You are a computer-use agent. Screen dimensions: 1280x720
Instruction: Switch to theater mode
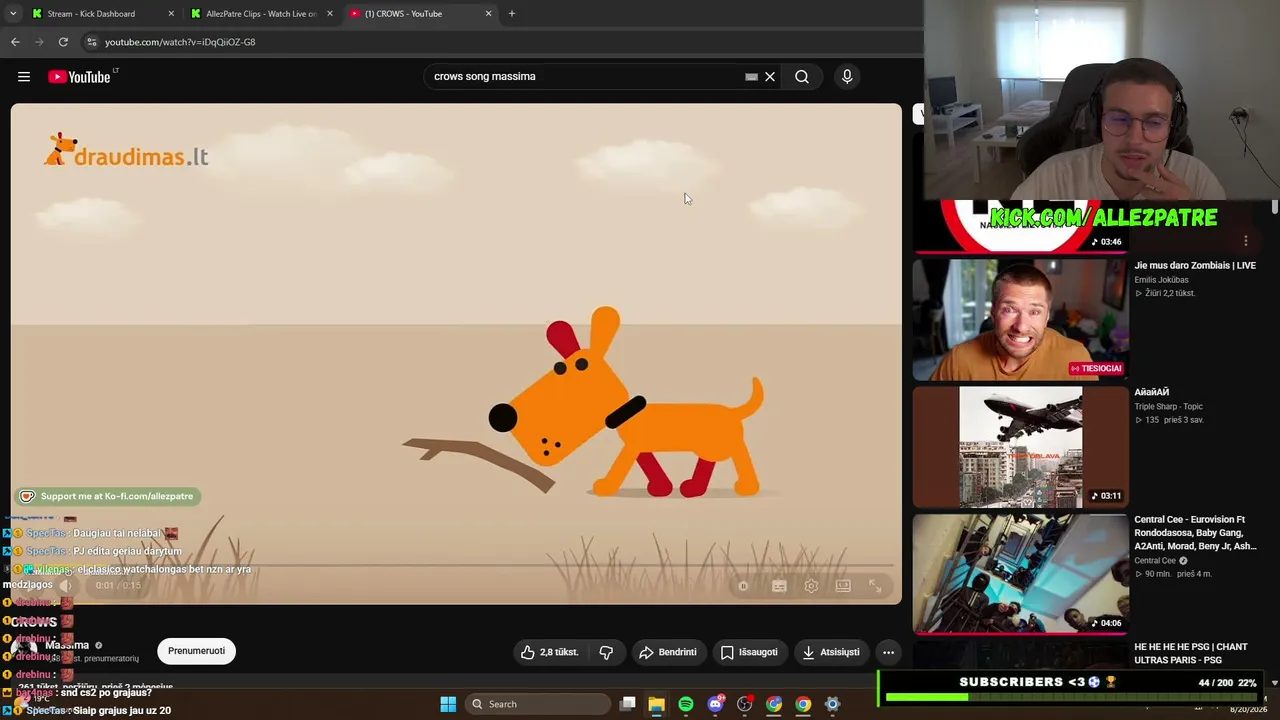pos(843,586)
